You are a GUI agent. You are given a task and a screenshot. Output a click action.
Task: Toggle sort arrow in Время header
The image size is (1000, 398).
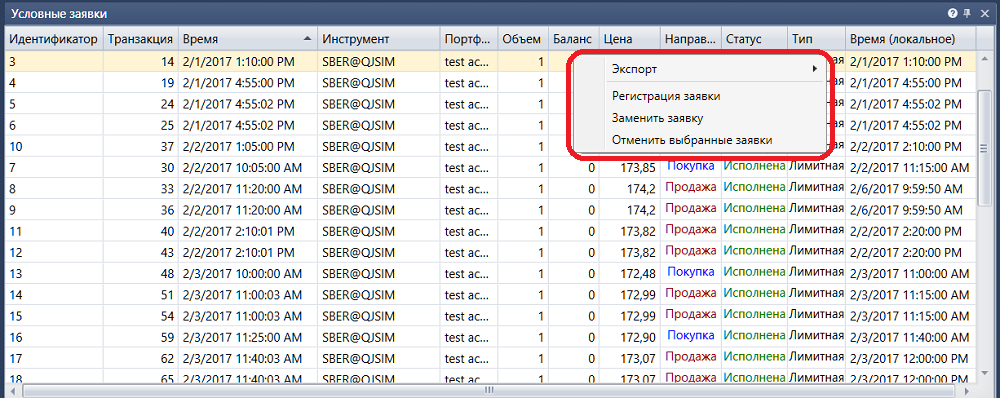[308, 39]
